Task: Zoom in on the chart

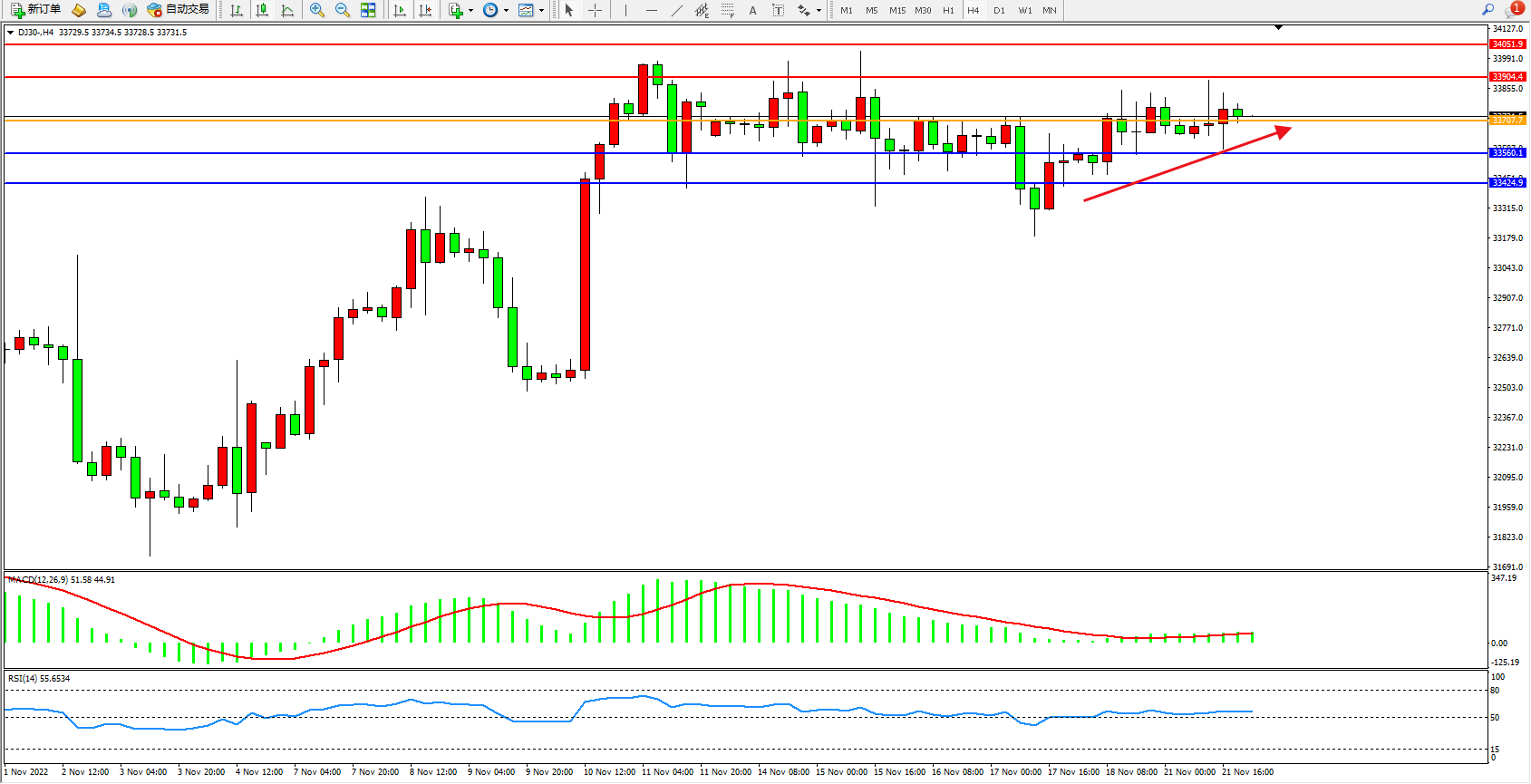Action: (x=317, y=10)
